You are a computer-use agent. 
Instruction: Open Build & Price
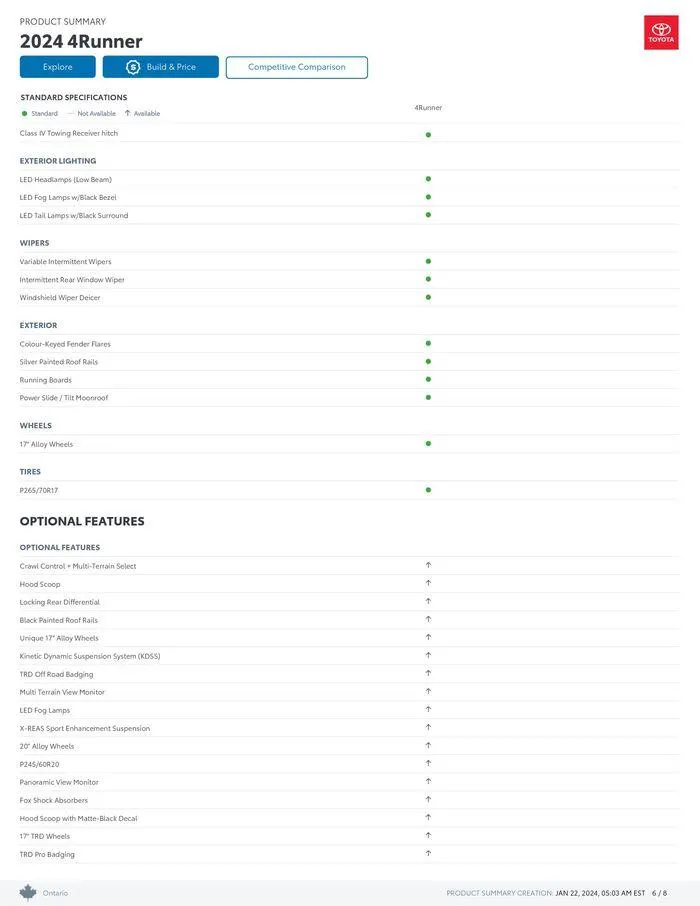(161, 67)
